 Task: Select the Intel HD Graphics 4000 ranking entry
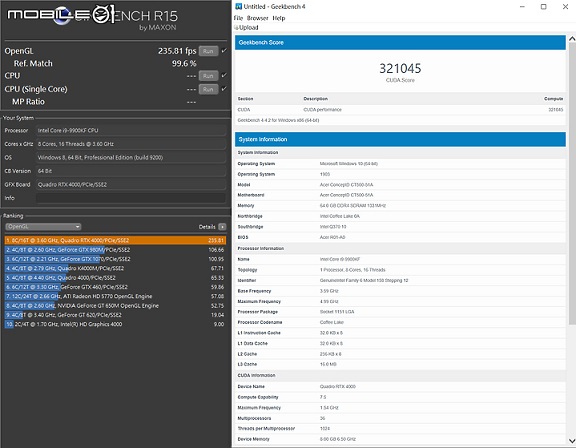(115, 324)
